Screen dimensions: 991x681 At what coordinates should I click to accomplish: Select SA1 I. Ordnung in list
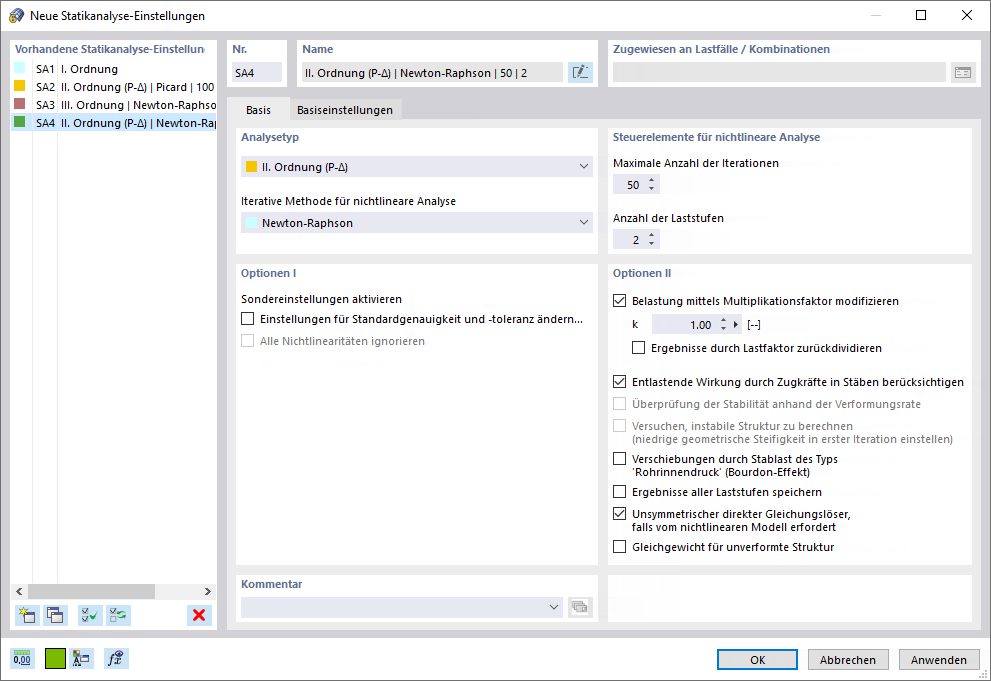[x=89, y=69]
